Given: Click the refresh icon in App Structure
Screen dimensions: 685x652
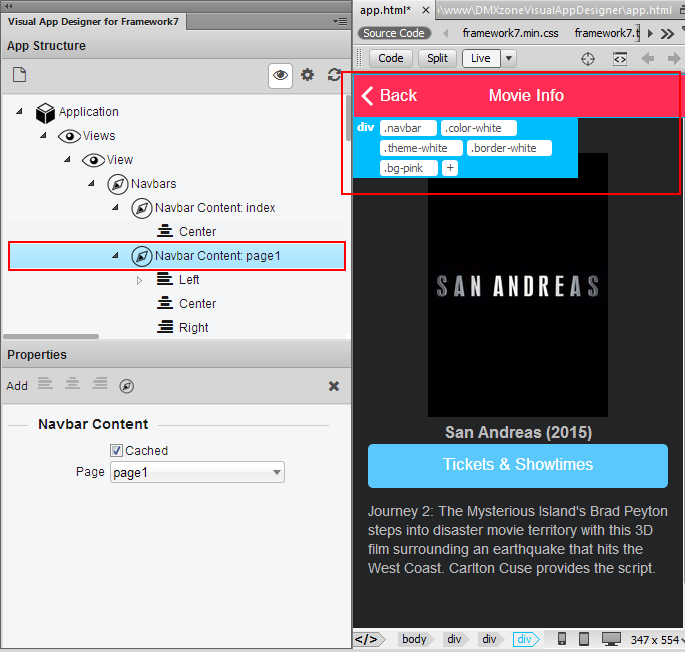Looking at the screenshot, I should point(334,75).
